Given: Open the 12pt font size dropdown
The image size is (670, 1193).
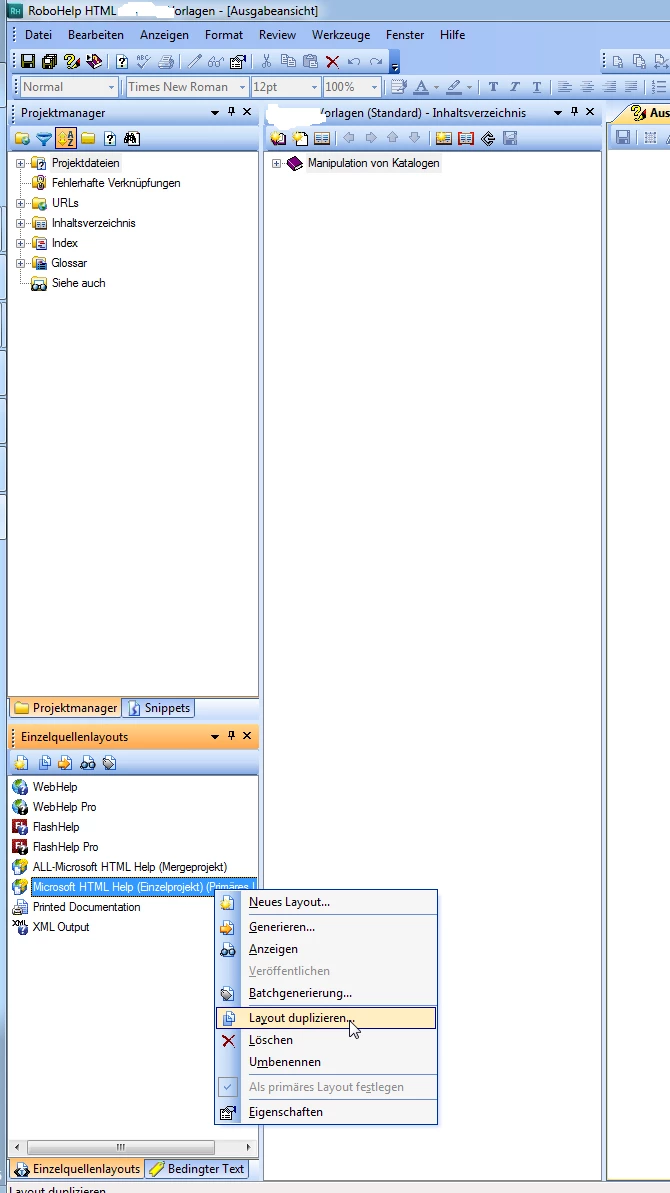Looking at the screenshot, I should click(x=314, y=87).
